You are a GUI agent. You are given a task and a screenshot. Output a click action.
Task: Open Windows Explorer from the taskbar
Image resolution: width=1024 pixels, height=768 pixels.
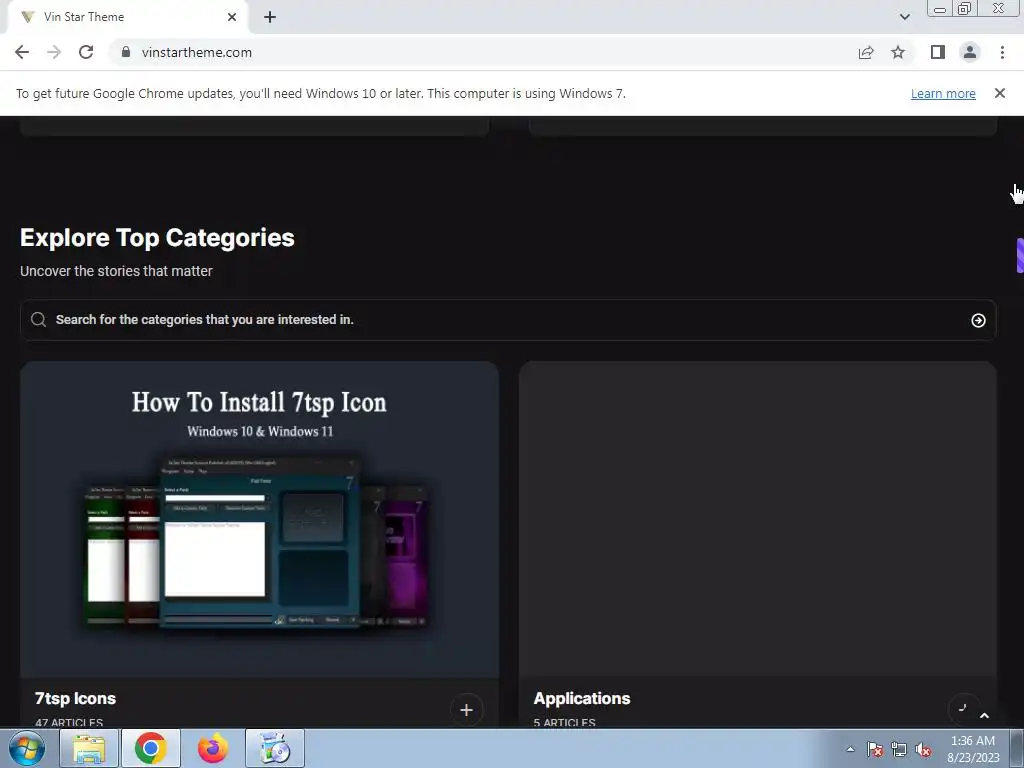[x=89, y=748]
